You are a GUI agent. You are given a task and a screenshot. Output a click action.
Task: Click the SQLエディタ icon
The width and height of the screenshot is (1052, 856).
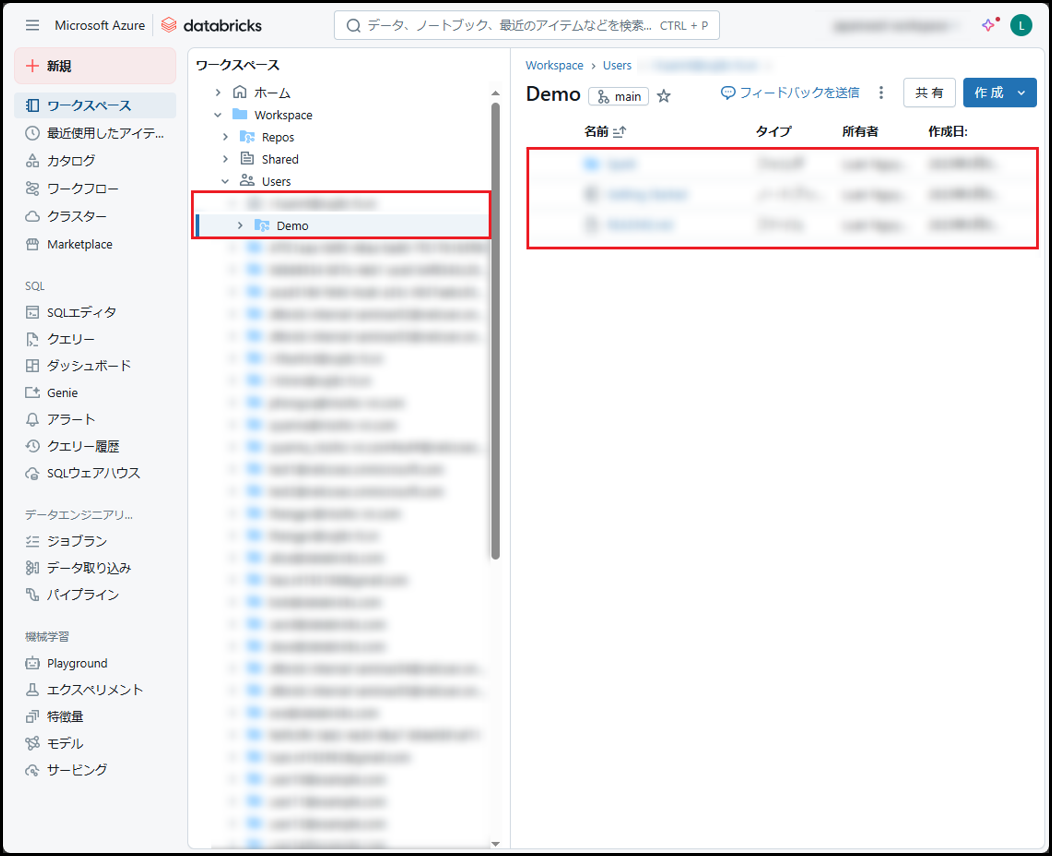pyautogui.click(x=32, y=312)
